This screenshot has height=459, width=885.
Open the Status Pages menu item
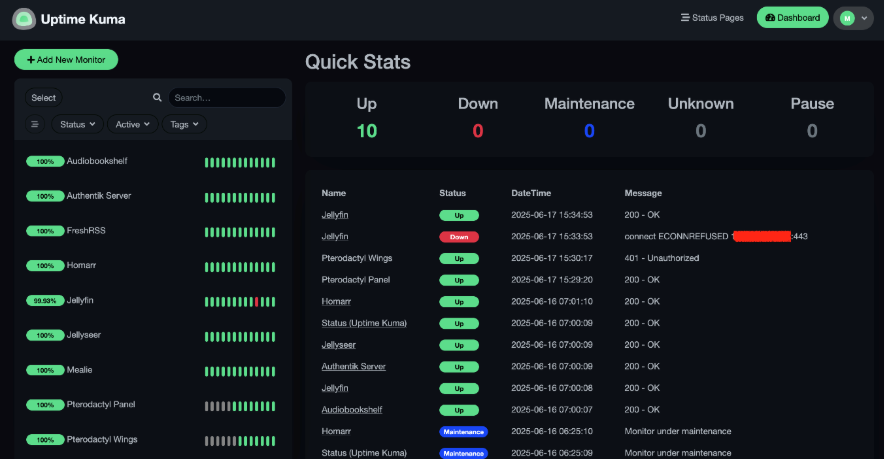pyautogui.click(x=712, y=18)
